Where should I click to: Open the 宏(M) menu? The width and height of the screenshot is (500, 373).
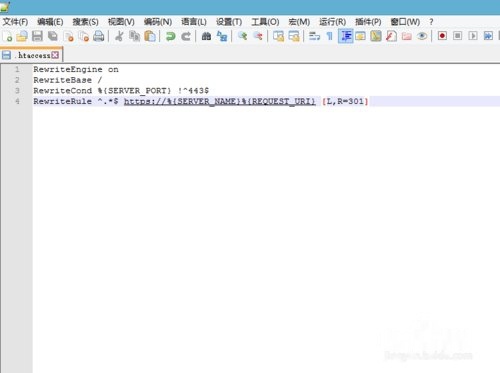[x=299, y=22]
